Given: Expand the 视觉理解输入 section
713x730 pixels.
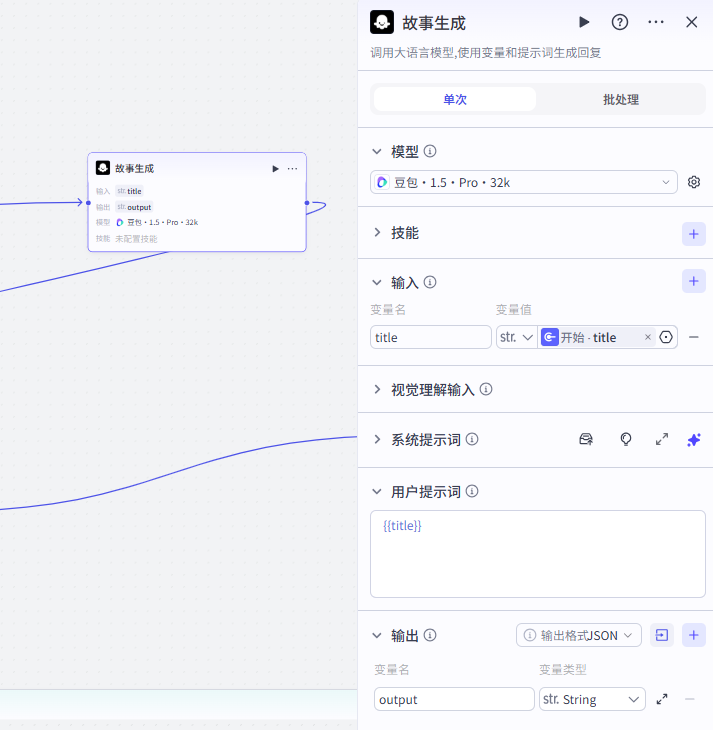Looking at the screenshot, I should point(377,389).
